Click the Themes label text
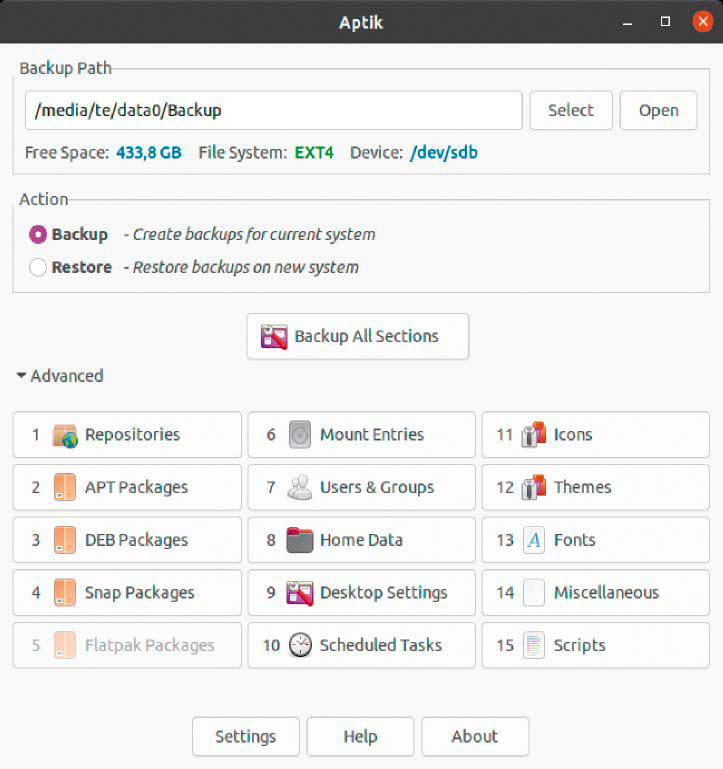The height and width of the screenshot is (769, 723). coord(583,487)
